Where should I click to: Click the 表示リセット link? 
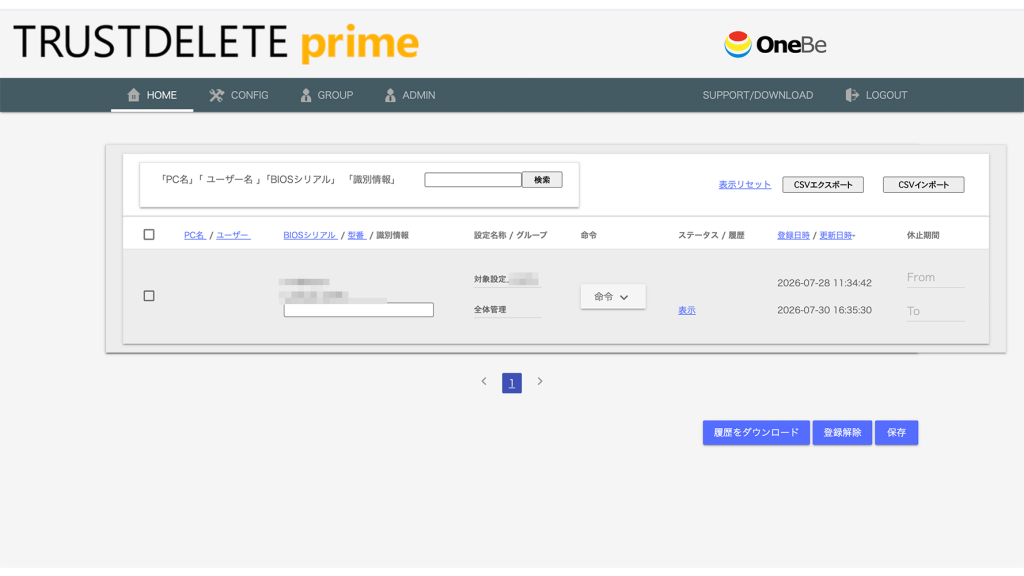(x=744, y=185)
